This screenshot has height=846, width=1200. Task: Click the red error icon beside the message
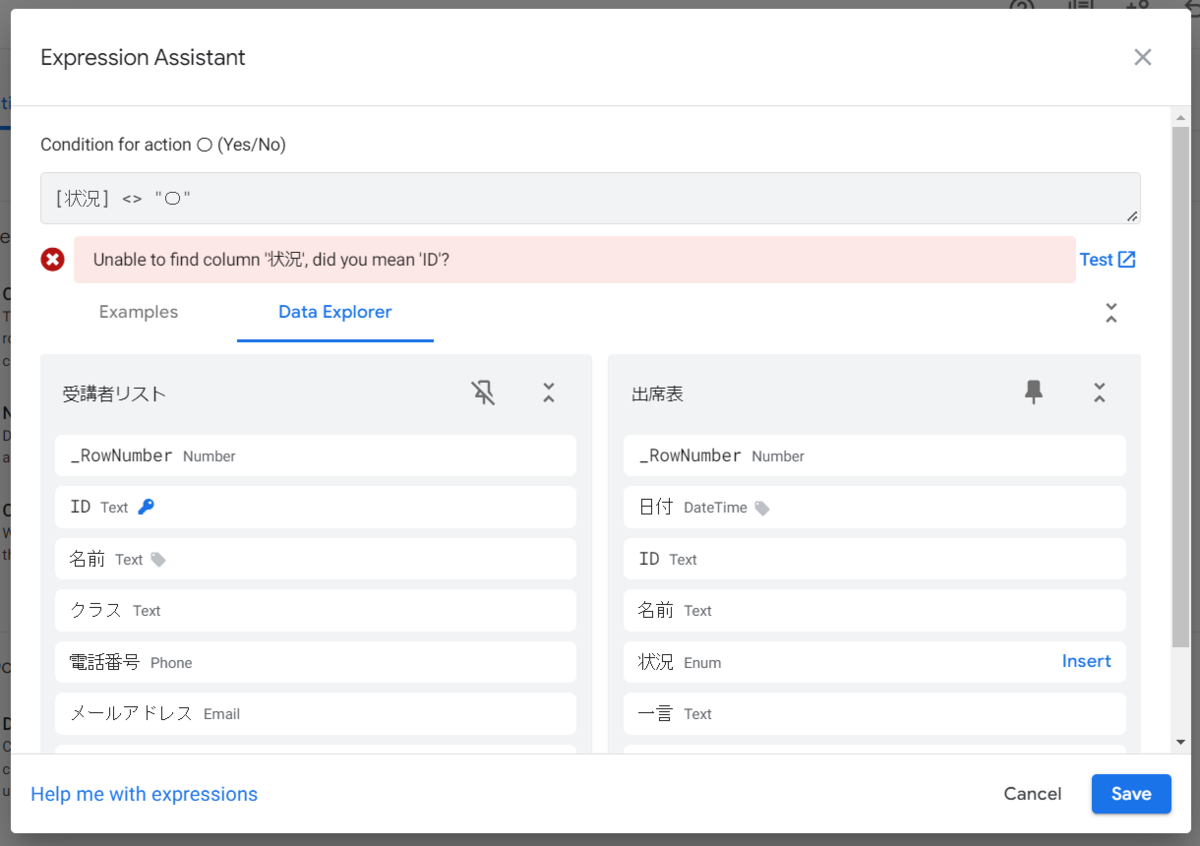click(x=52, y=260)
